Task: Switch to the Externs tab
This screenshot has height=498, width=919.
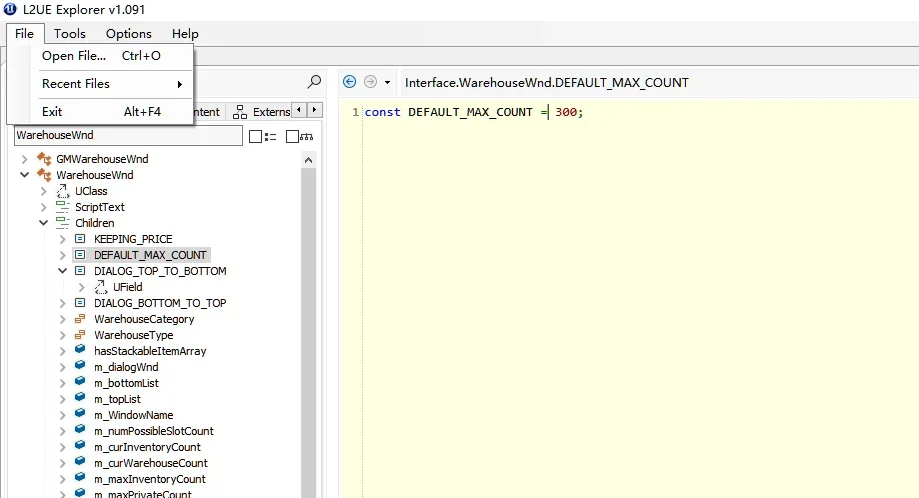Action: coord(260,111)
